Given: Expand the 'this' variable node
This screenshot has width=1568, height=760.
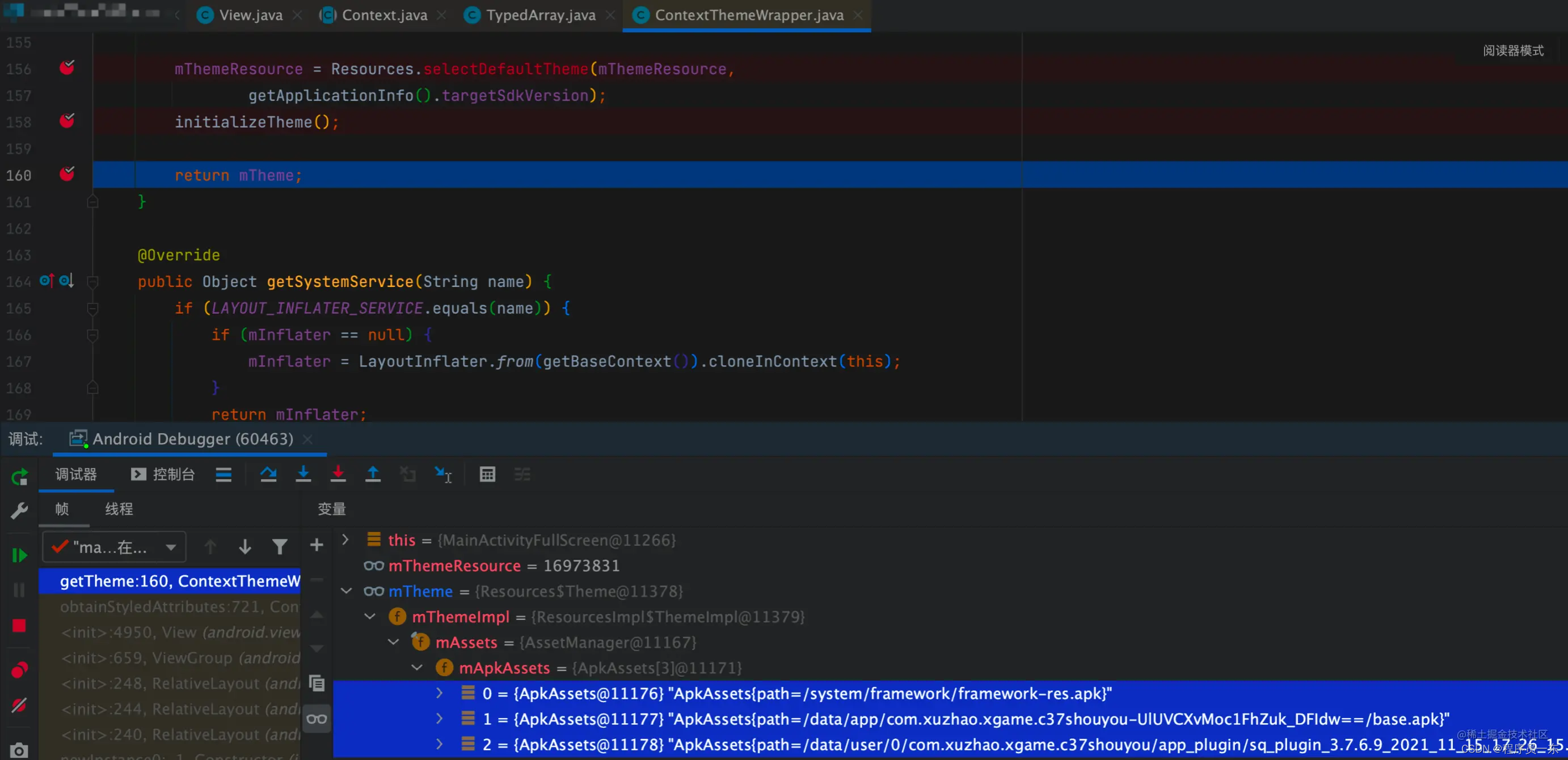Looking at the screenshot, I should coord(345,540).
